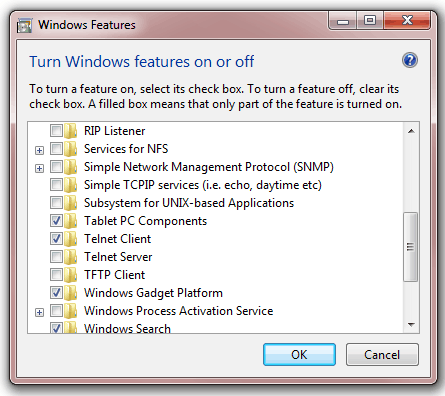
Task: Select the Telnet Client label
Action: pos(117,239)
